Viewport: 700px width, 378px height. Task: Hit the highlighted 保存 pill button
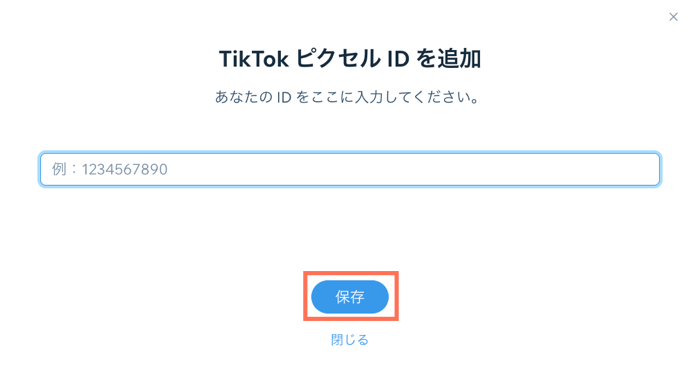pyautogui.click(x=350, y=297)
